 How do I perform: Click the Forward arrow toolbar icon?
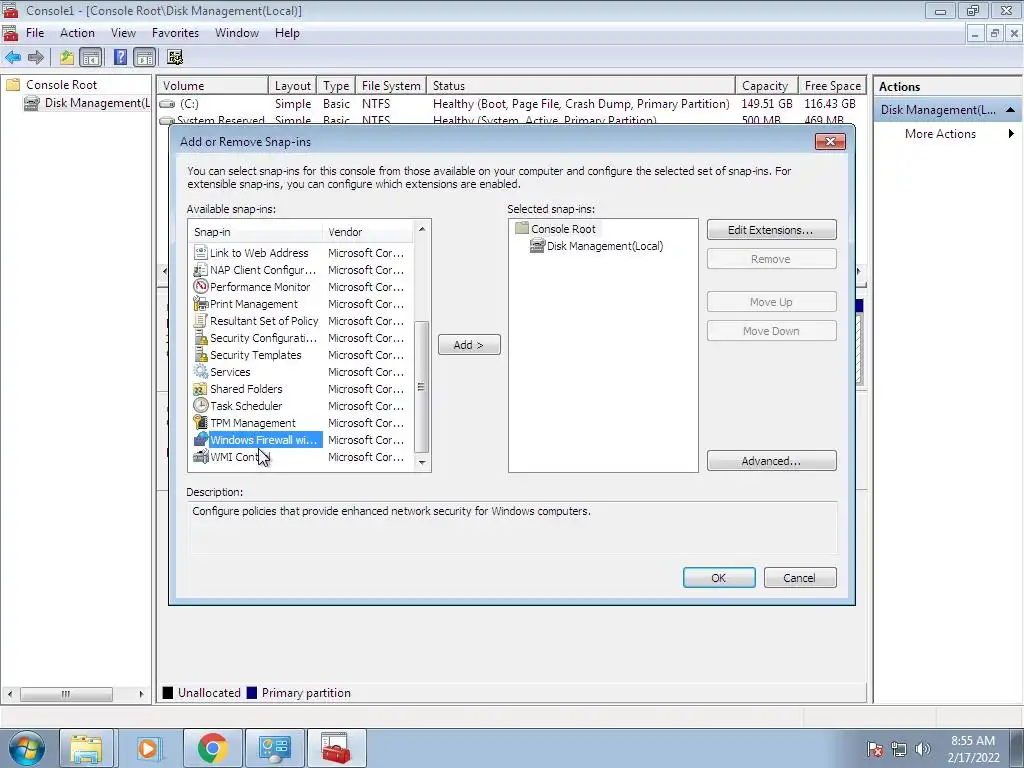tap(36, 57)
